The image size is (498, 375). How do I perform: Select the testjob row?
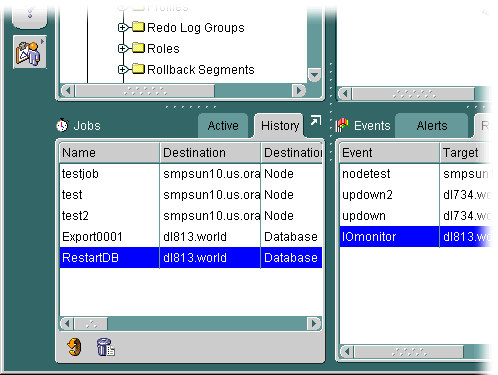pos(191,174)
